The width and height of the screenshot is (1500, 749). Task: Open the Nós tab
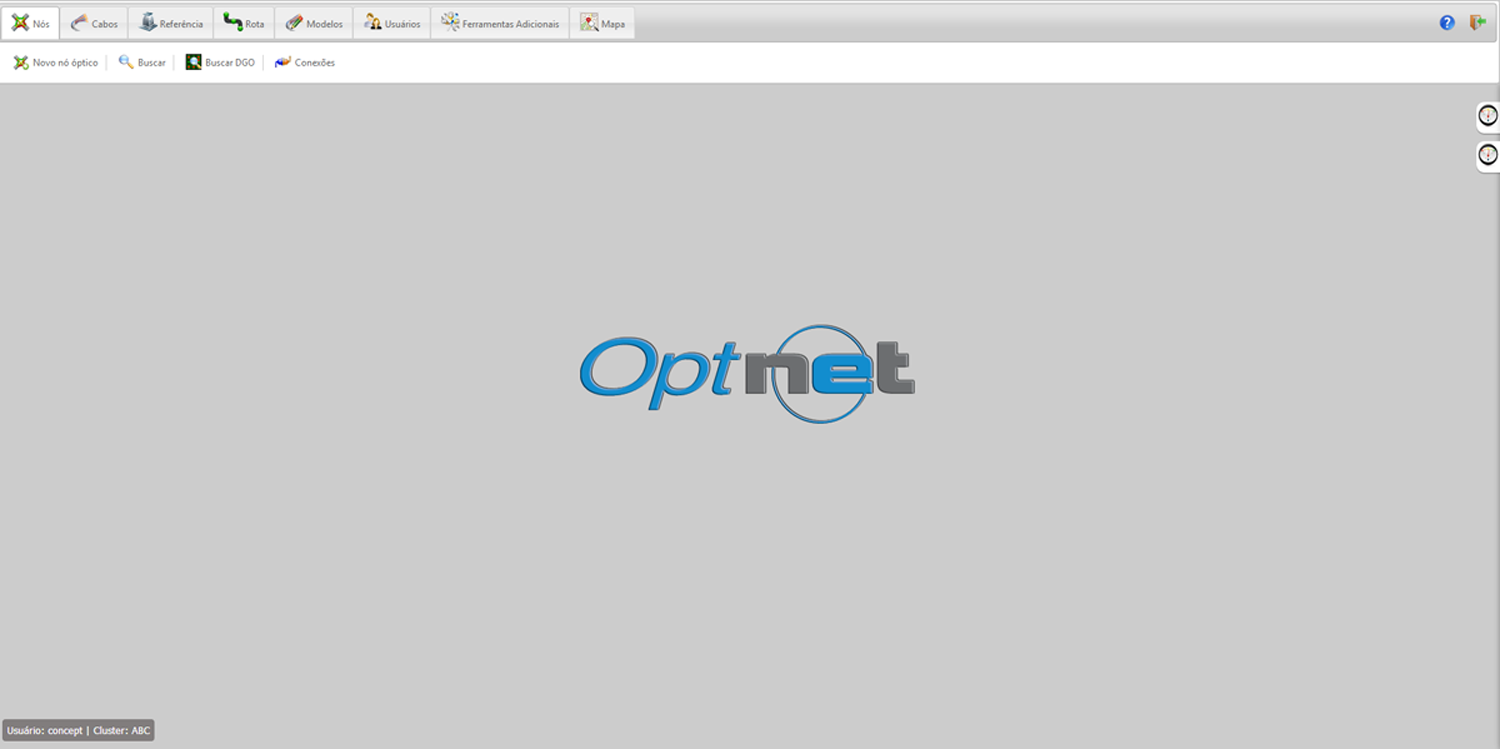(31, 23)
